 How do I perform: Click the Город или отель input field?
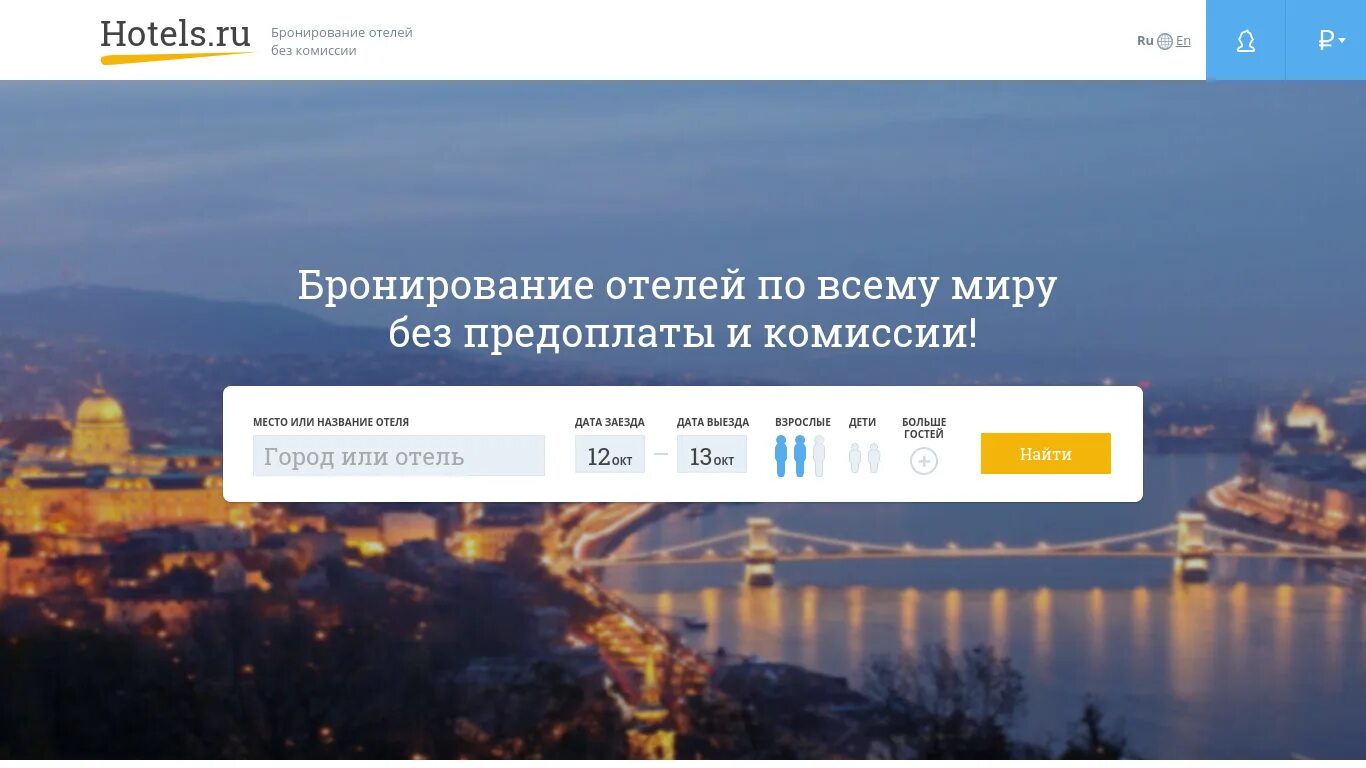click(398, 455)
